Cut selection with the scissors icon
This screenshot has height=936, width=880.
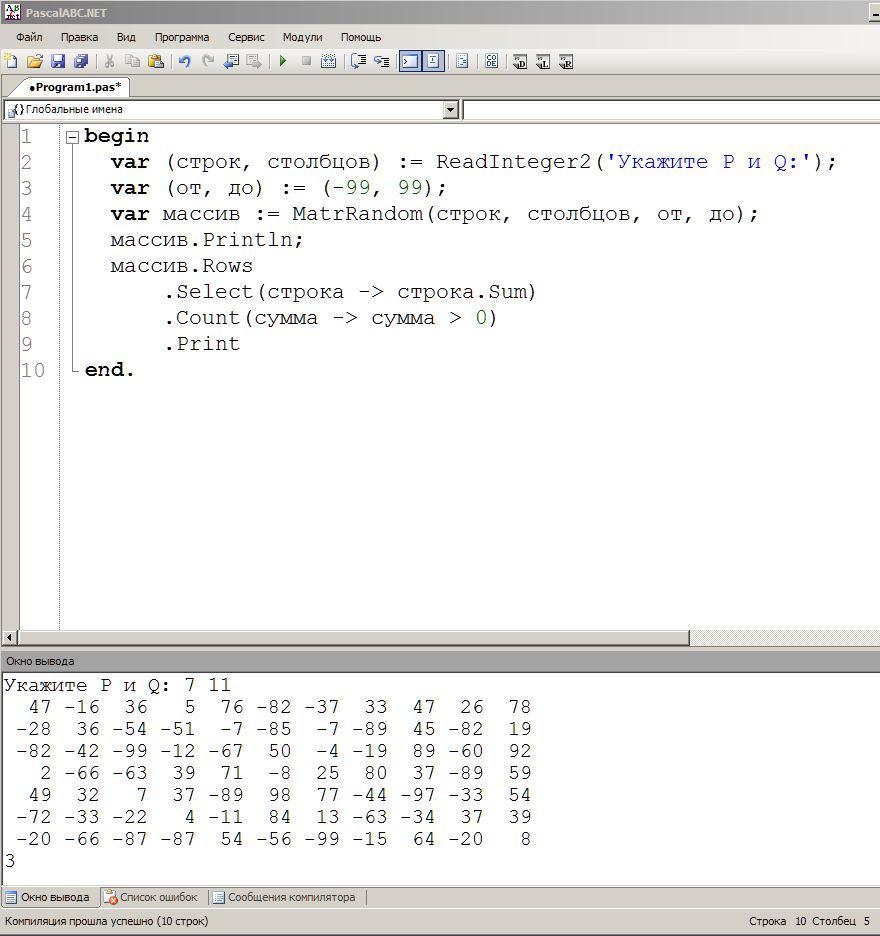point(109,61)
